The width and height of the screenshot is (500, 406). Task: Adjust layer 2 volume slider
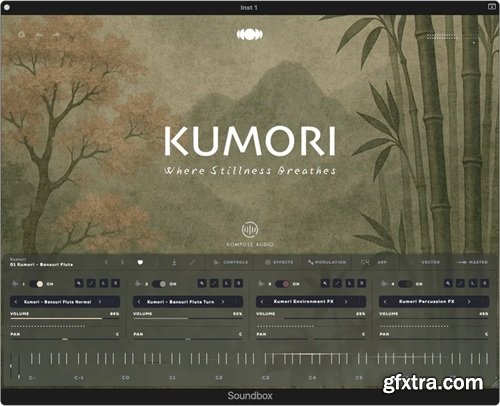(x=188, y=319)
